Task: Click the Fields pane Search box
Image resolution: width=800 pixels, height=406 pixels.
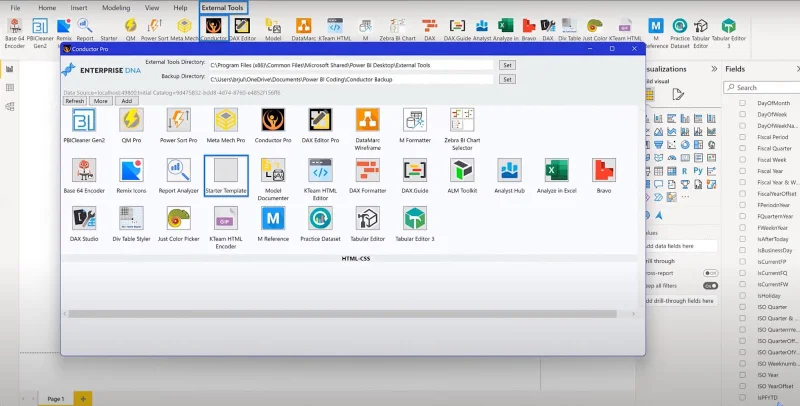Action: tap(764, 88)
